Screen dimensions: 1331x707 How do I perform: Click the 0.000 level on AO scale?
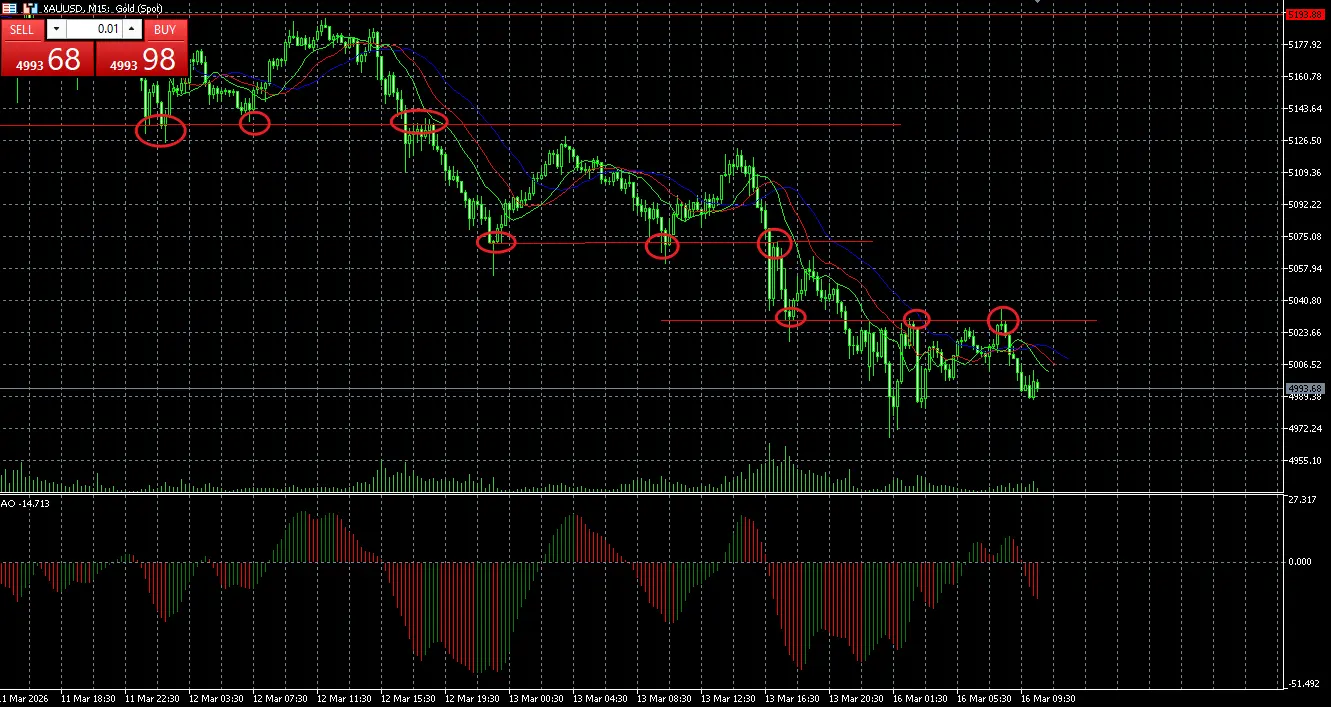(1300, 562)
